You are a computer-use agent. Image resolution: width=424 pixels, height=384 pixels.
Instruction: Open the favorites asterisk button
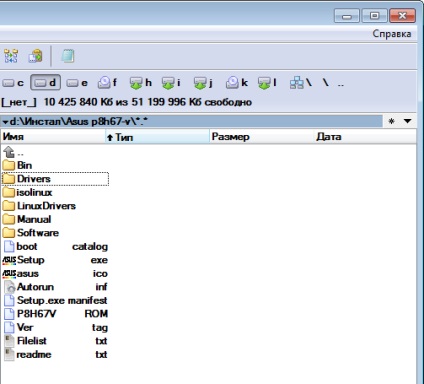pyautogui.click(x=392, y=121)
